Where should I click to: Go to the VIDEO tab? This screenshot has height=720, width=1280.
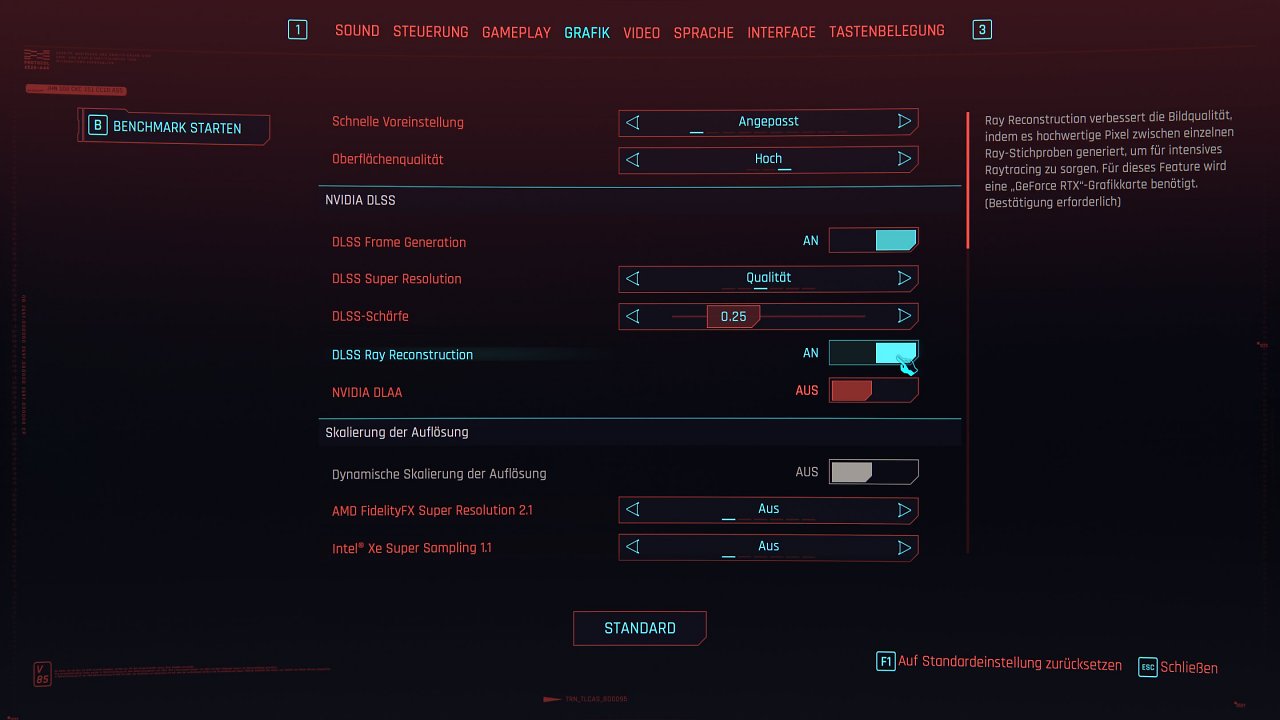[642, 33]
